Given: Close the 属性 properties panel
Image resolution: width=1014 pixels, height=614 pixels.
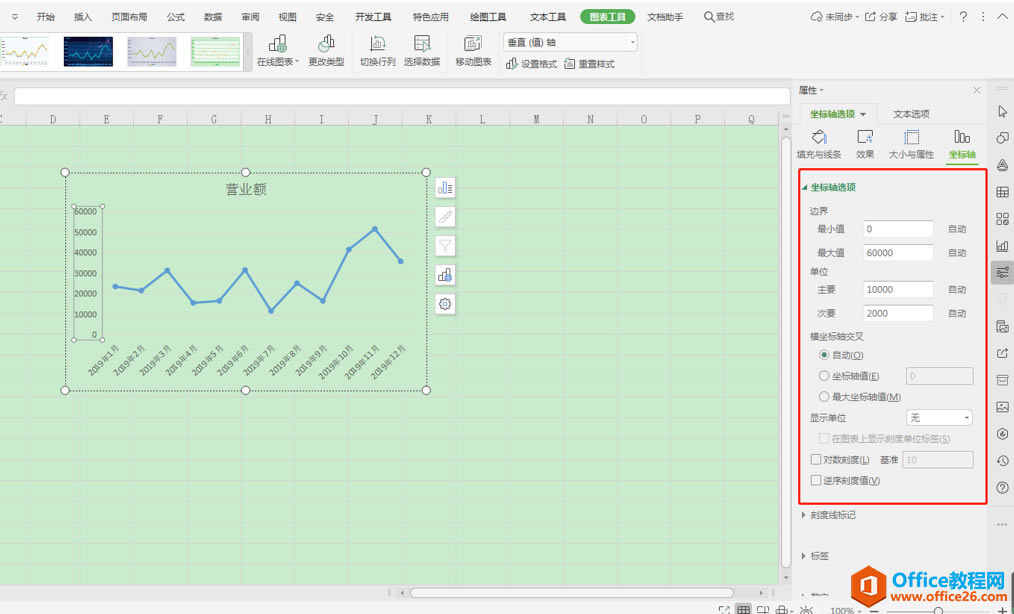Looking at the screenshot, I should pyautogui.click(x=976, y=91).
